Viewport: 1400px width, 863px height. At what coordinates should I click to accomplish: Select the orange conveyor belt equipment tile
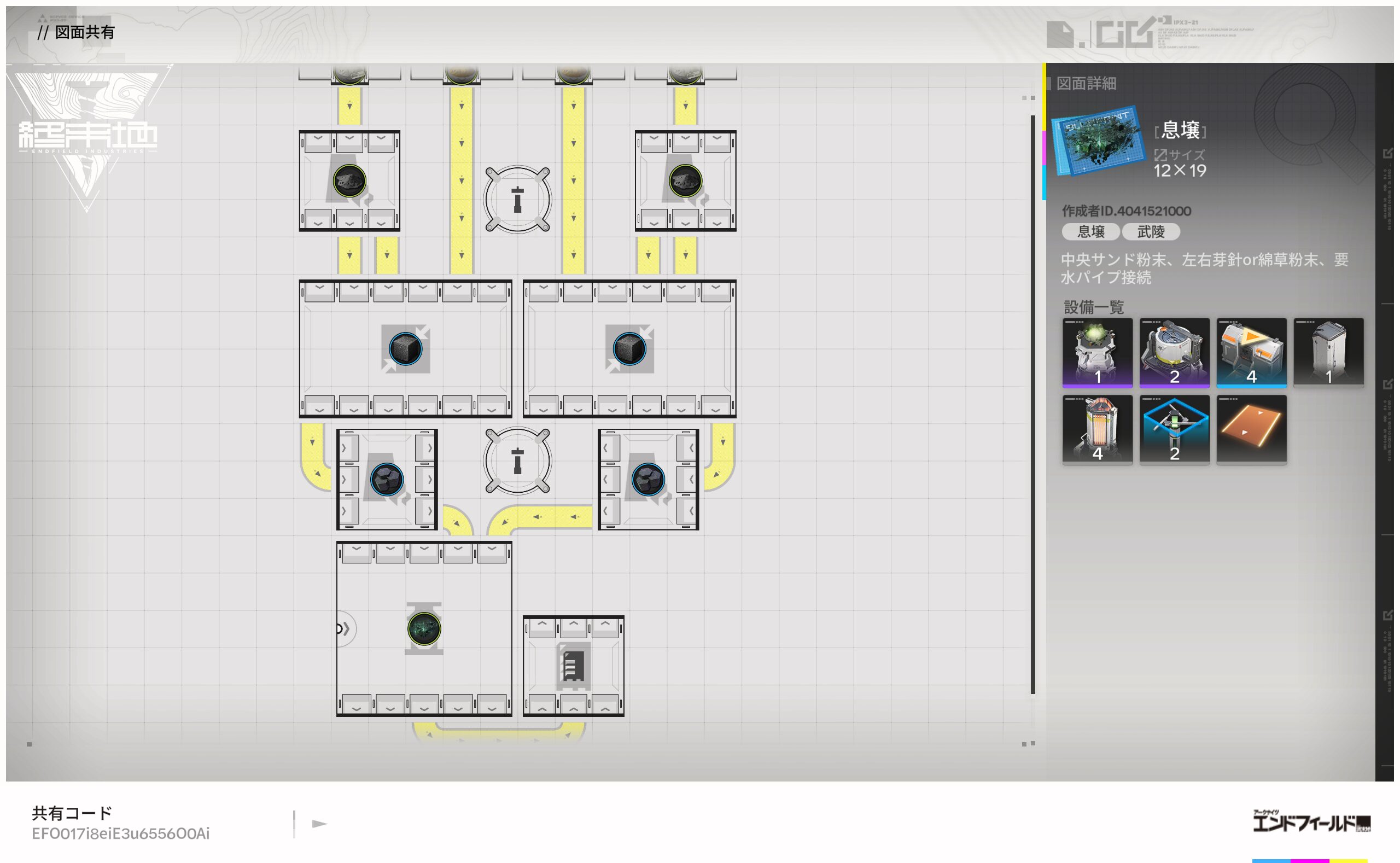pyautogui.click(x=1251, y=429)
